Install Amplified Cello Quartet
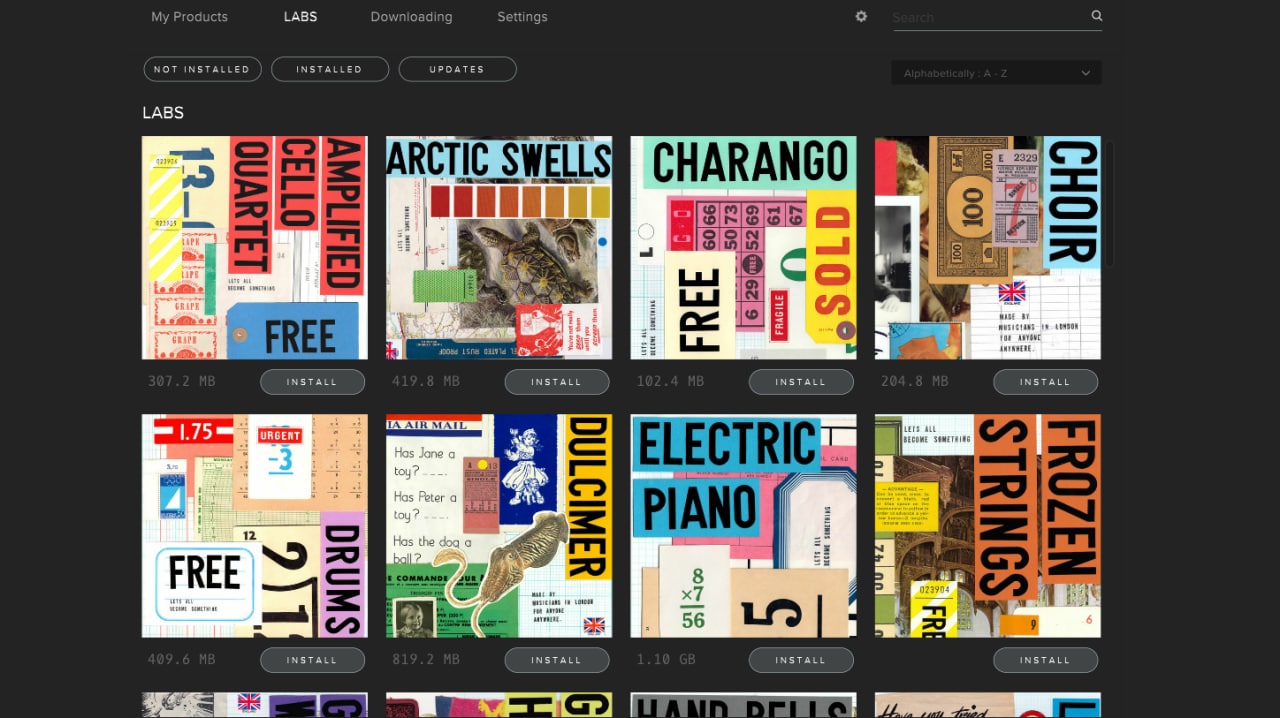This screenshot has width=1280, height=718. click(x=312, y=382)
